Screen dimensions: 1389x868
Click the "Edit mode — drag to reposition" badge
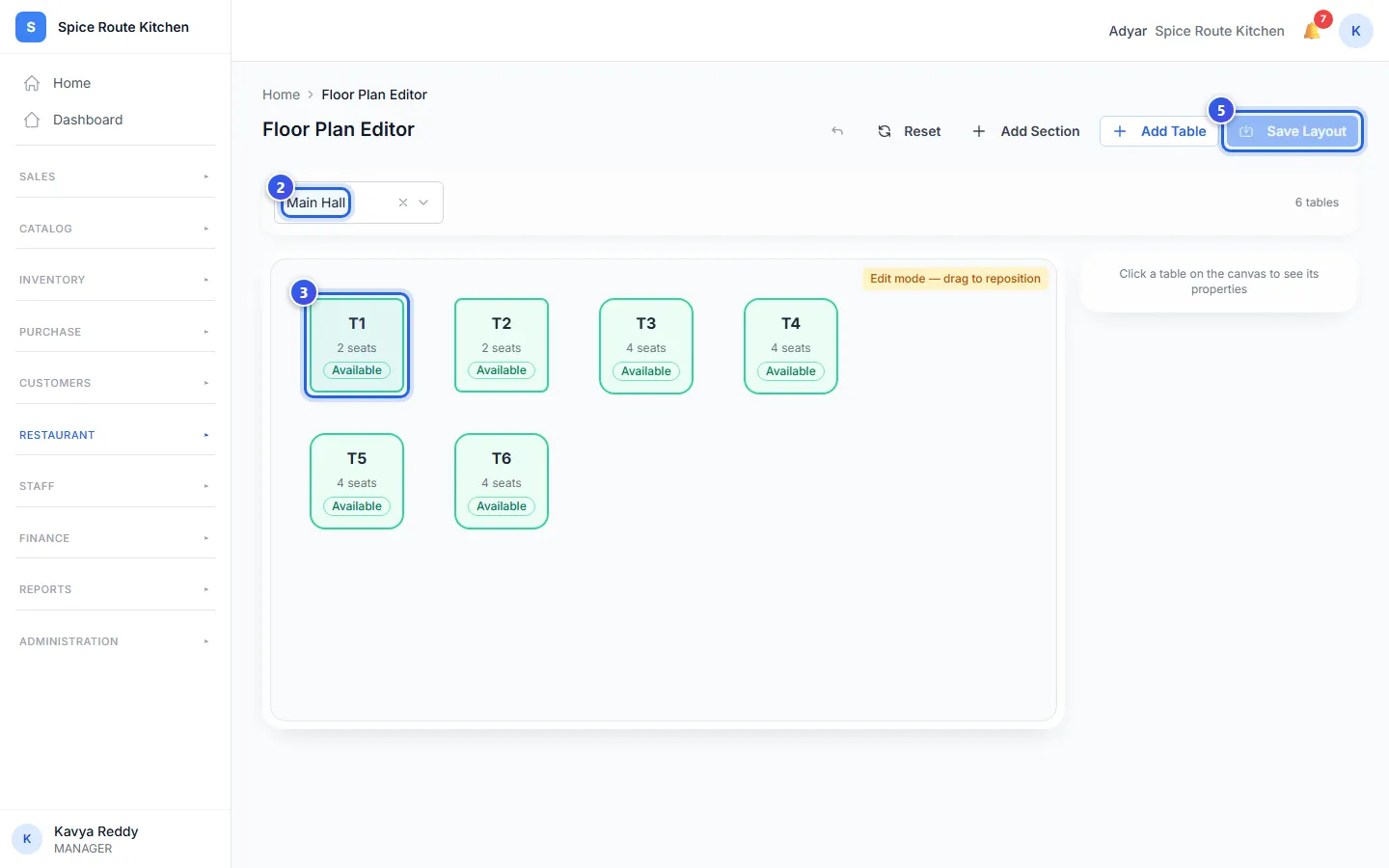coord(955,279)
